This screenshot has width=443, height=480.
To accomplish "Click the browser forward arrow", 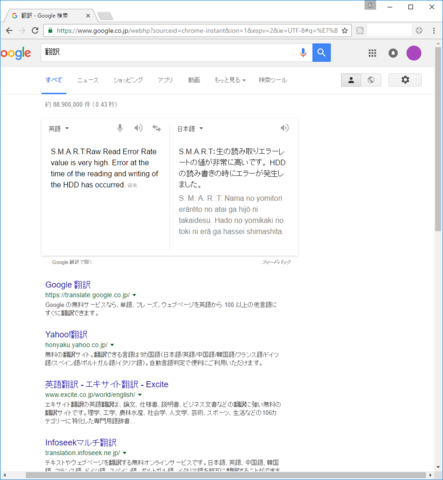I will [x=22, y=31].
